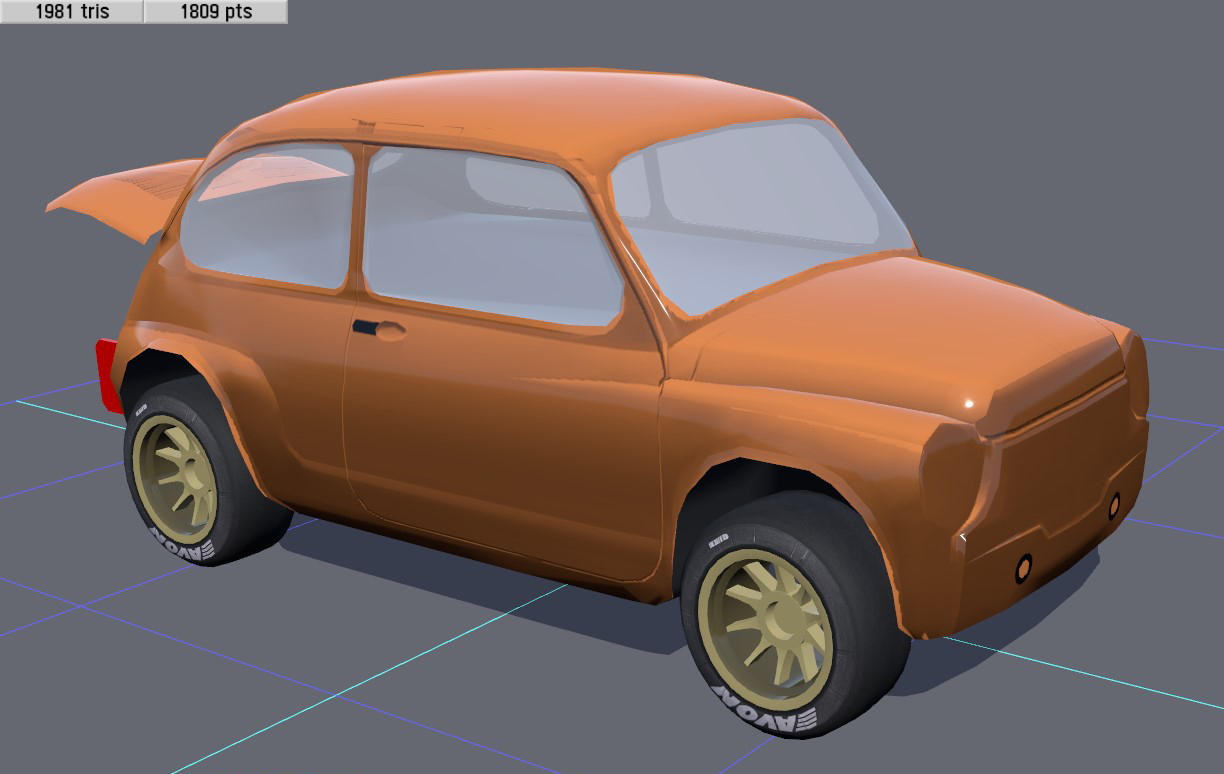Click the rear side quarter window
The height and width of the screenshot is (774, 1224).
[270, 215]
